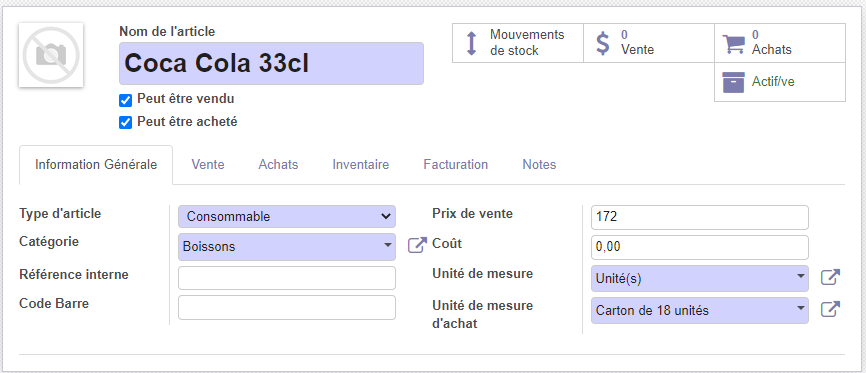
Task: Click the Code Barre label
Action: point(54,303)
